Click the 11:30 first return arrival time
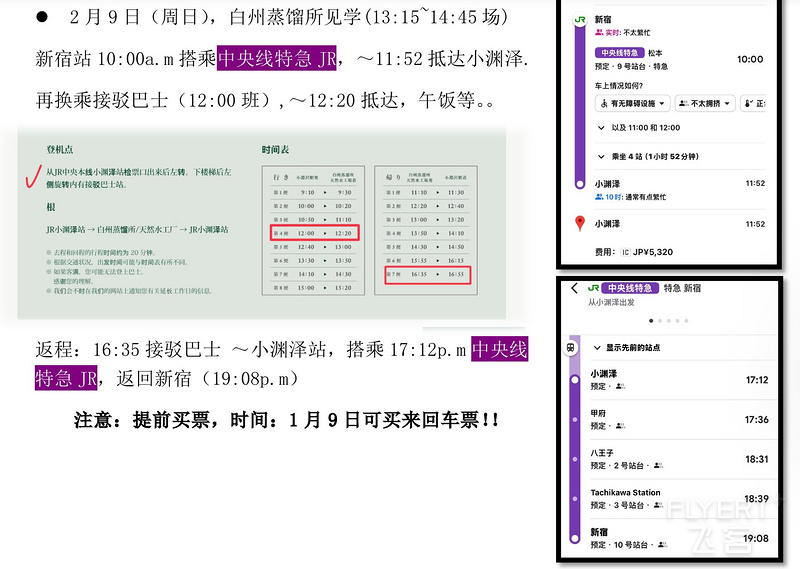 456,192
